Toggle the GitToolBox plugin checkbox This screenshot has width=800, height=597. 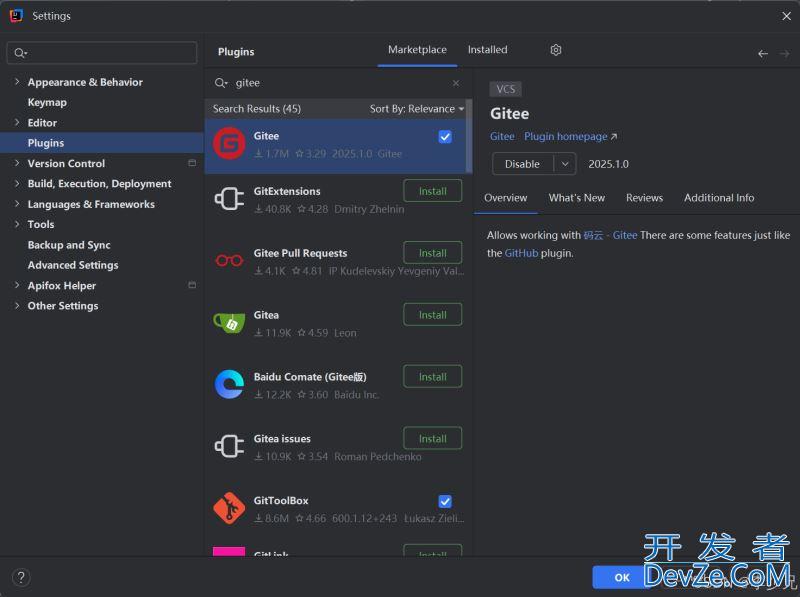tap(445, 501)
